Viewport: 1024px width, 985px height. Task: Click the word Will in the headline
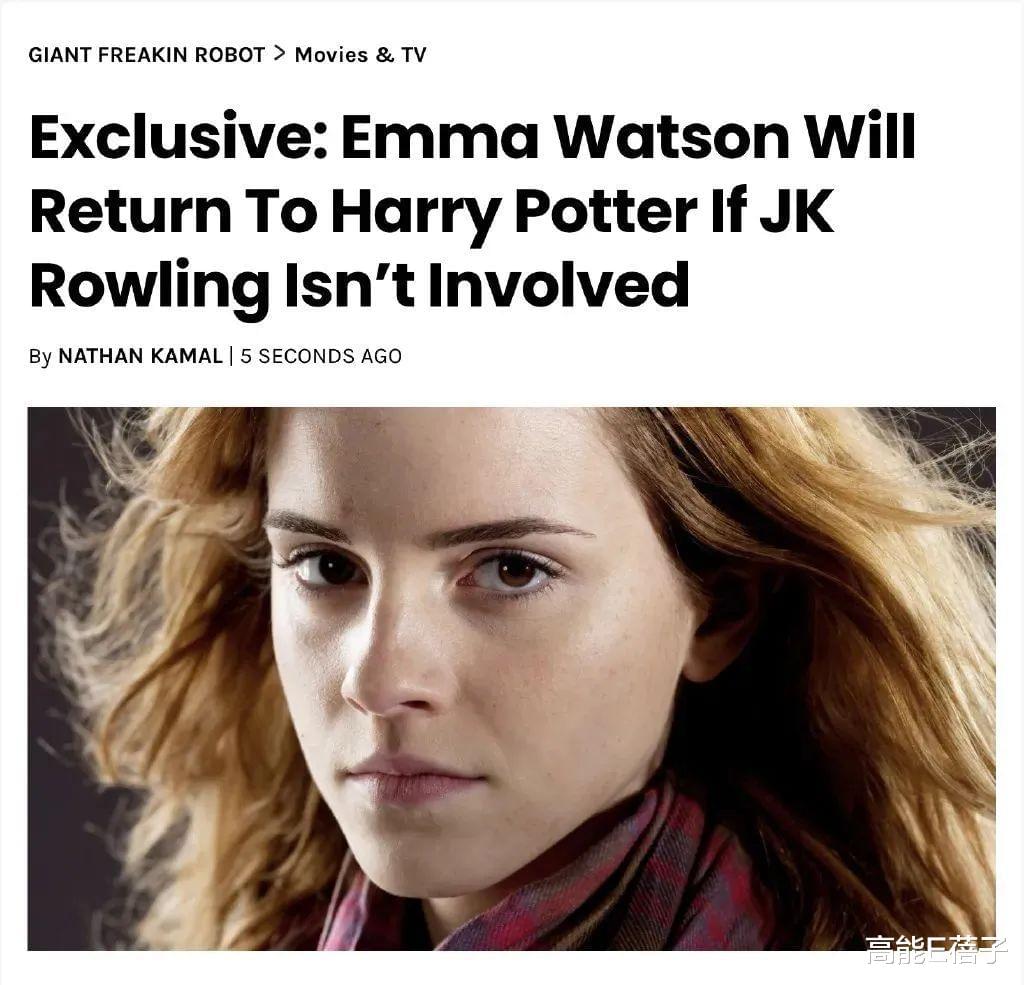click(859, 137)
